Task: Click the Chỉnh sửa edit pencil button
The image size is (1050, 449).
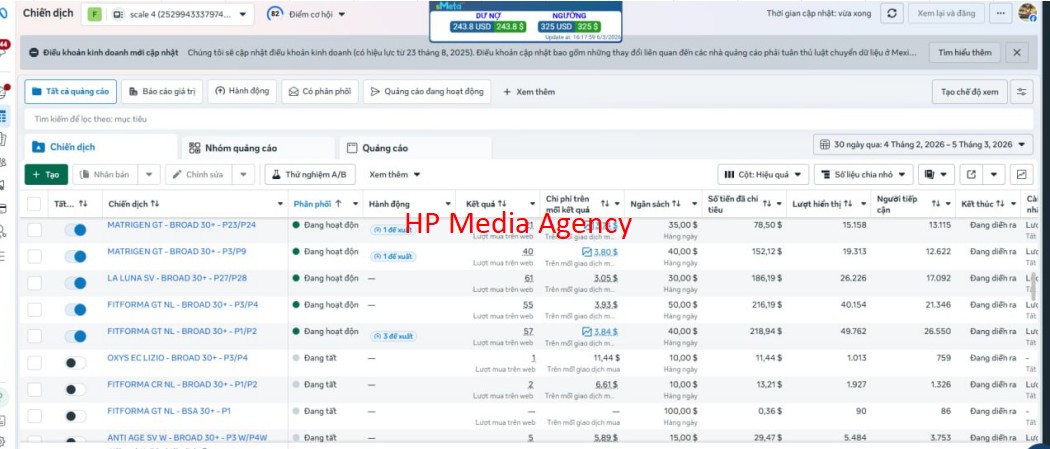Action: click(198, 175)
